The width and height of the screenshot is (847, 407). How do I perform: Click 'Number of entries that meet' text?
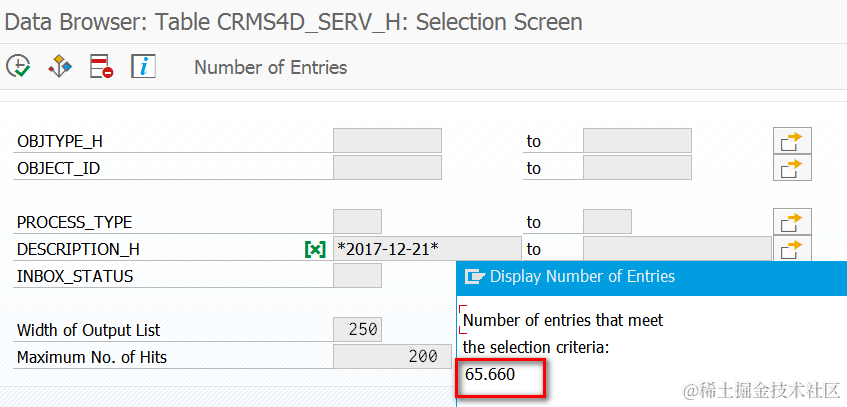563,321
